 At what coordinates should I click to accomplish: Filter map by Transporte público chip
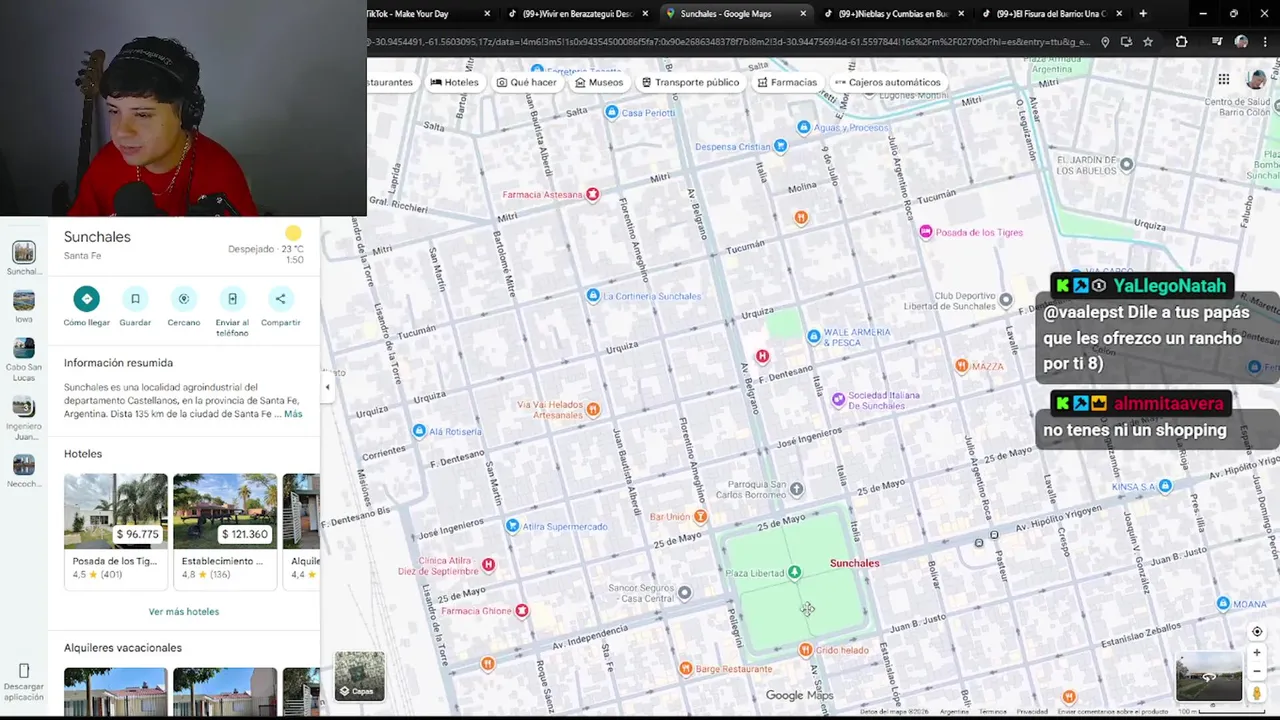(691, 82)
